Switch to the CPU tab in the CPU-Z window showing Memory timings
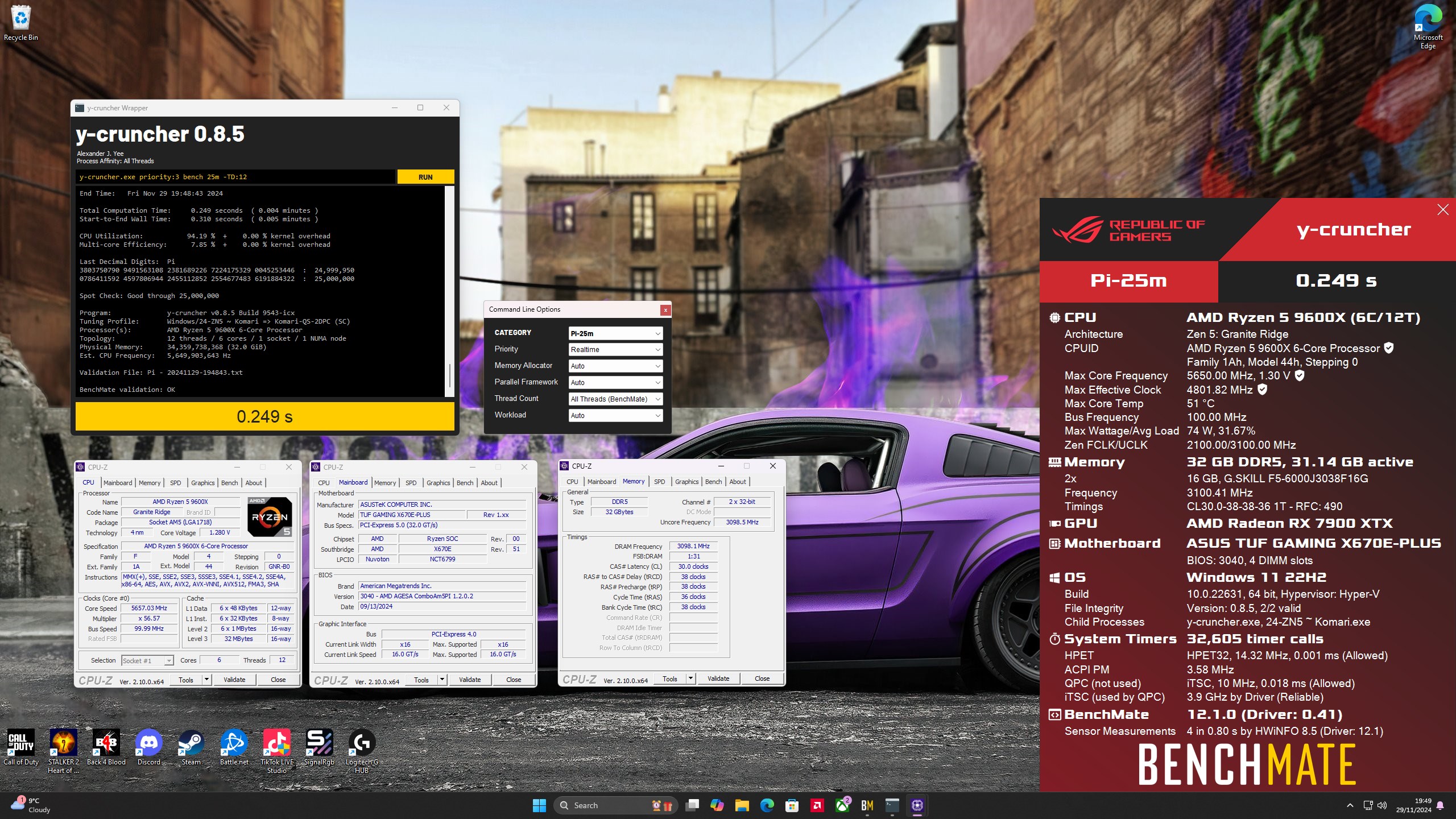Viewport: 1456px width, 819px height. (x=572, y=482)
